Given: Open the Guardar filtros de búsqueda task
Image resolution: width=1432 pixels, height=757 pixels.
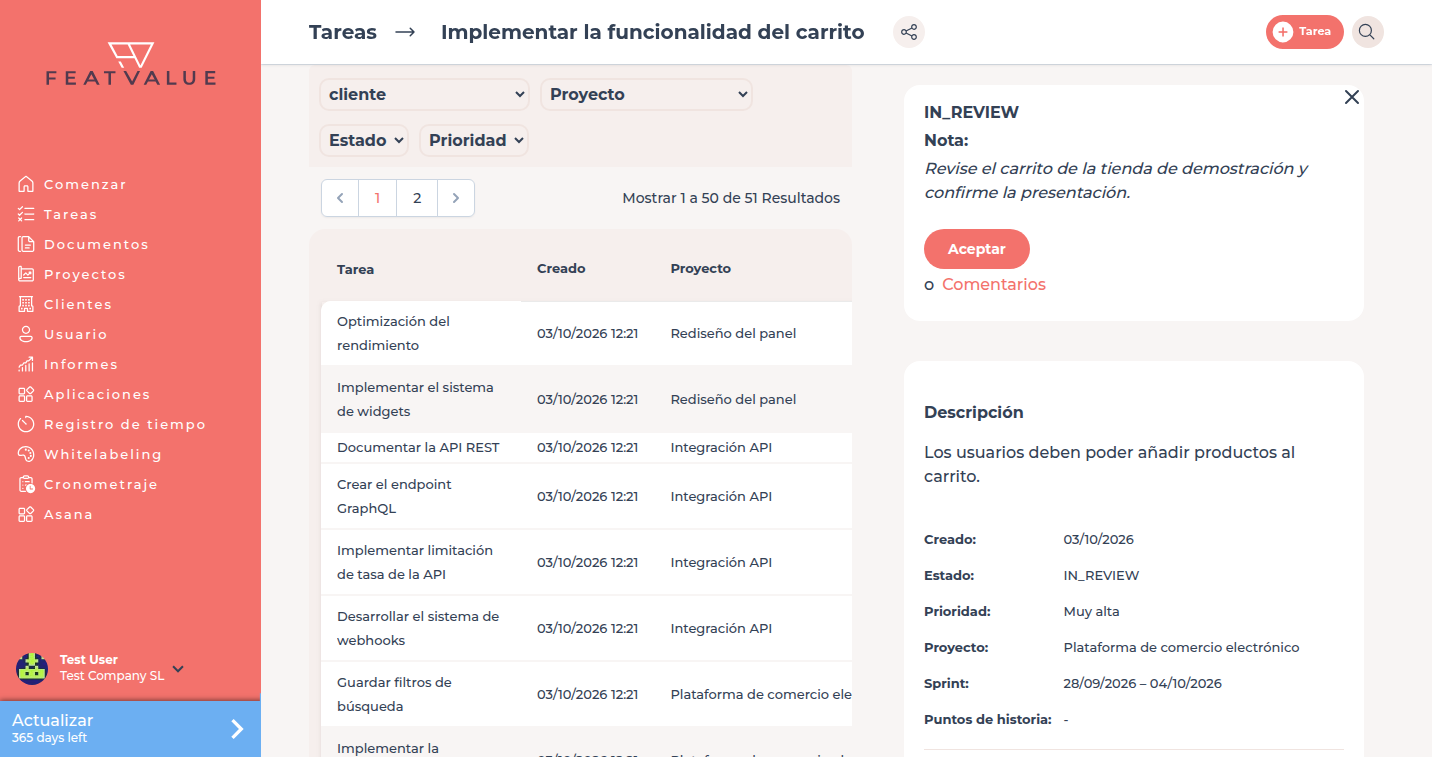Looking at the screenshot, I should coord(586,694).
